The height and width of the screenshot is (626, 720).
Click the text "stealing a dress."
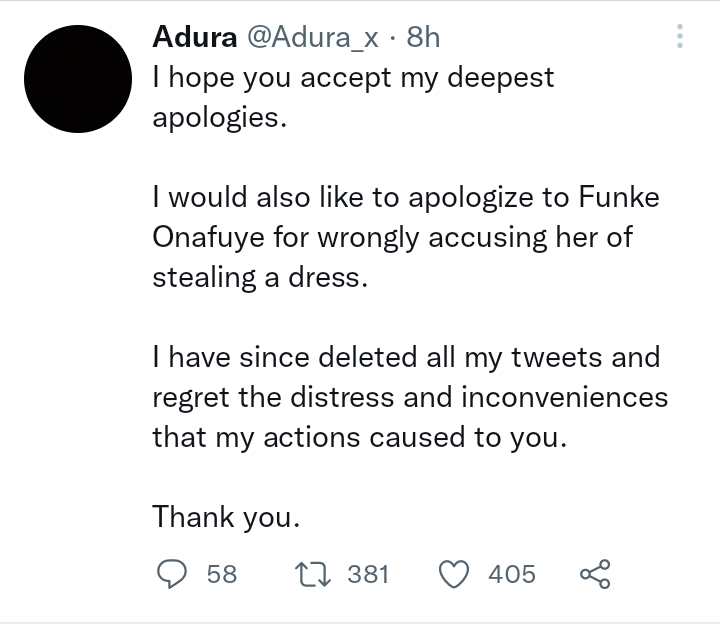coord(260,277)
